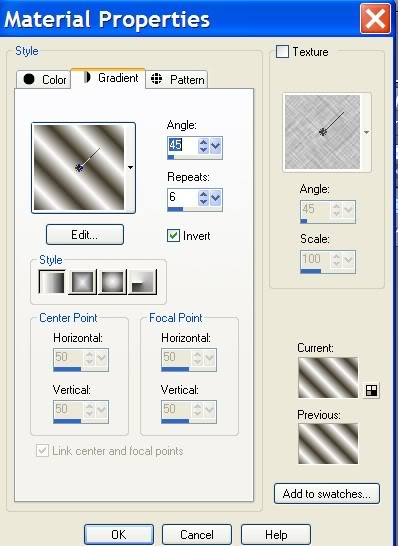Open the texture preview dropdown arrow

click(x=366, y=132)
